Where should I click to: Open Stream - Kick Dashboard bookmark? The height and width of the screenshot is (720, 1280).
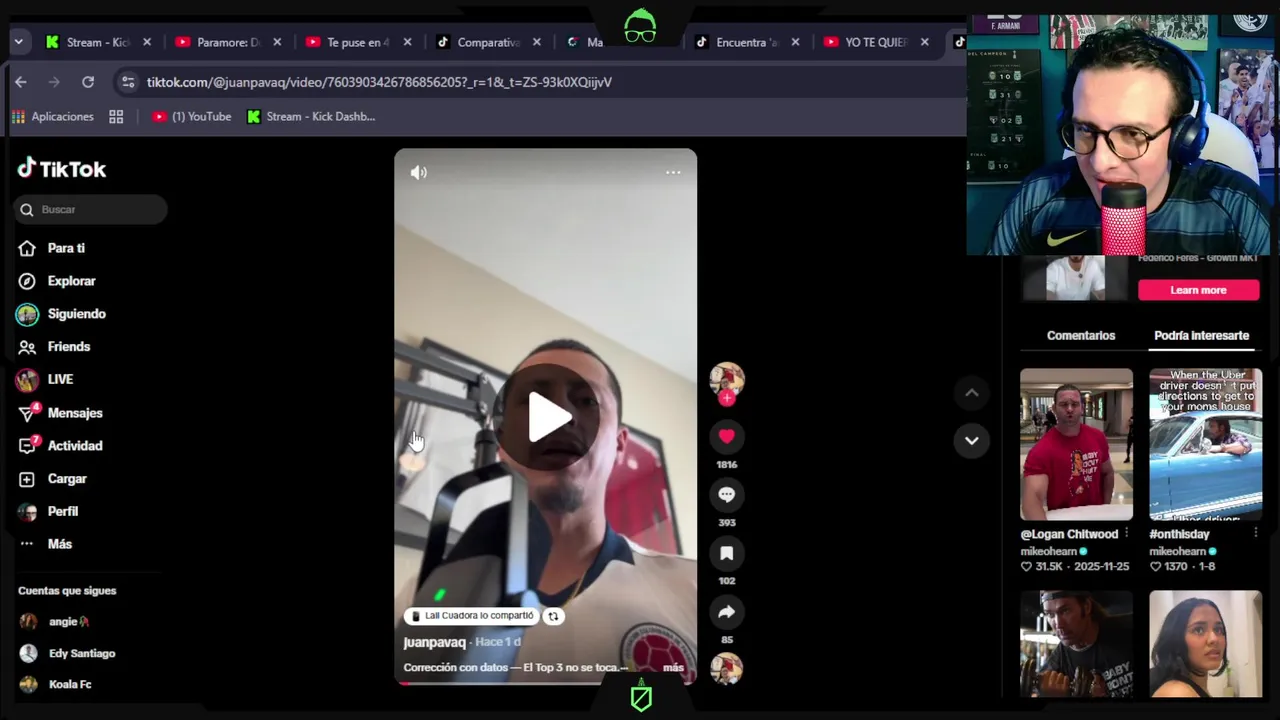(x=311, y=117)
